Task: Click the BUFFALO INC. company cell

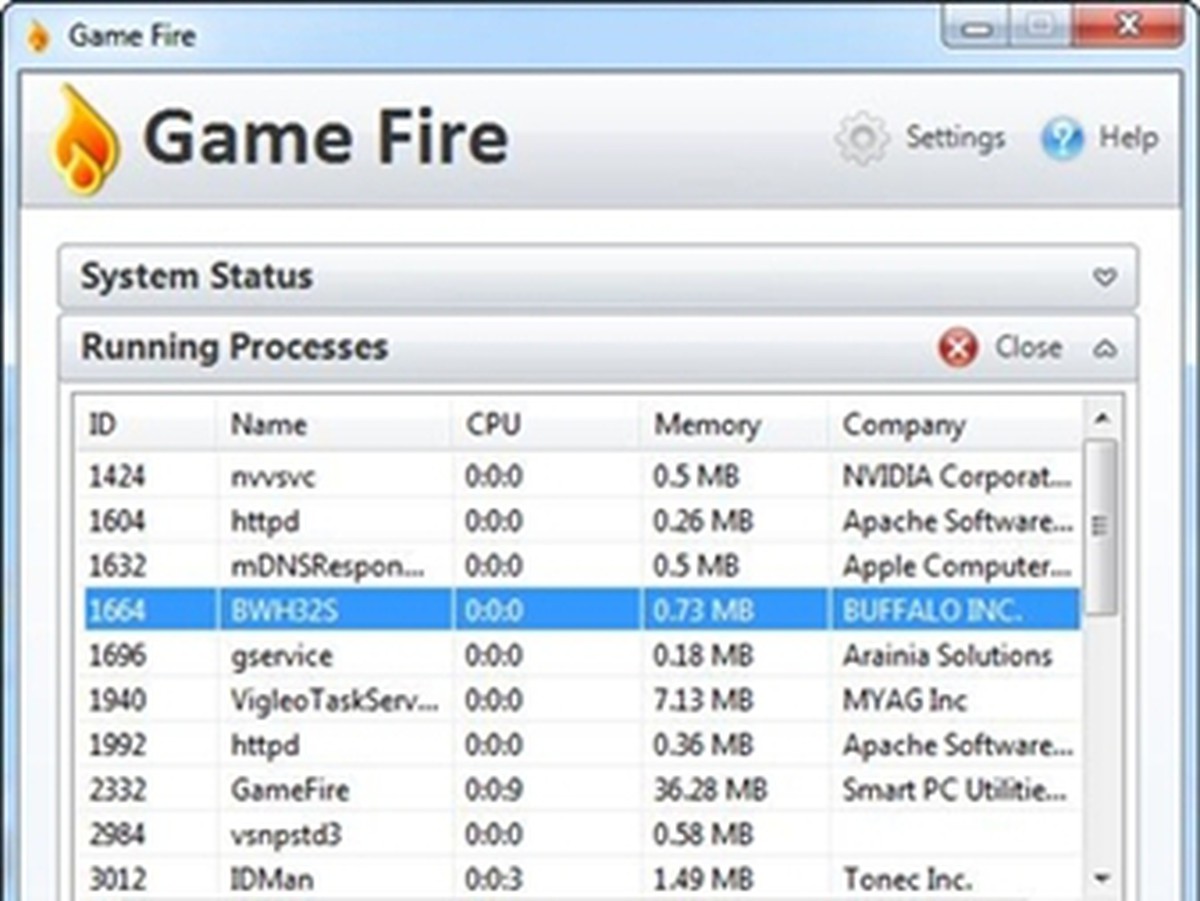Action: (x=934, y=610)
